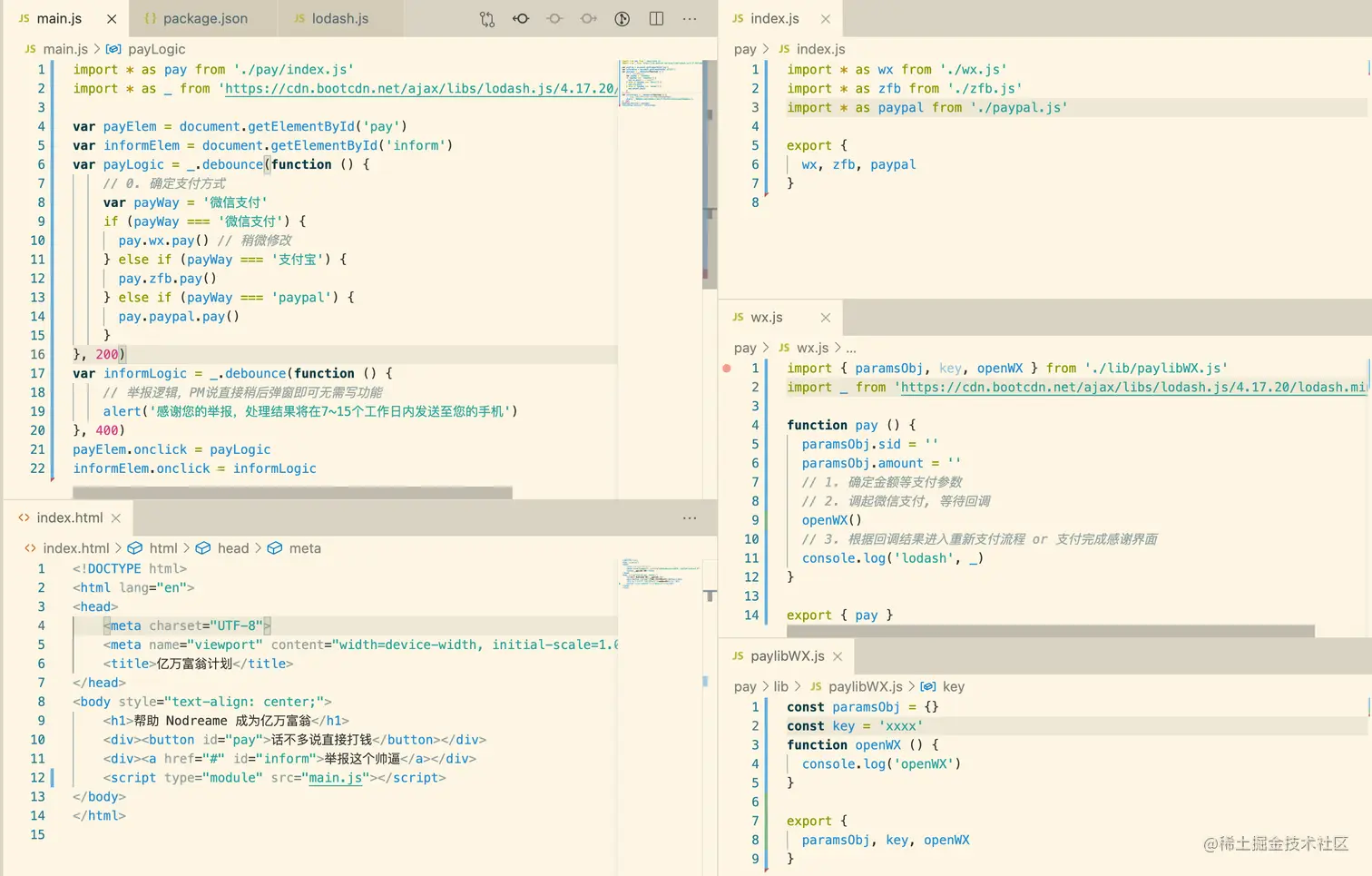Click the './lib/paylibWX.js' import path in wx.js
Viewport: 1372px width, 876px height.
click(1156, 368)
